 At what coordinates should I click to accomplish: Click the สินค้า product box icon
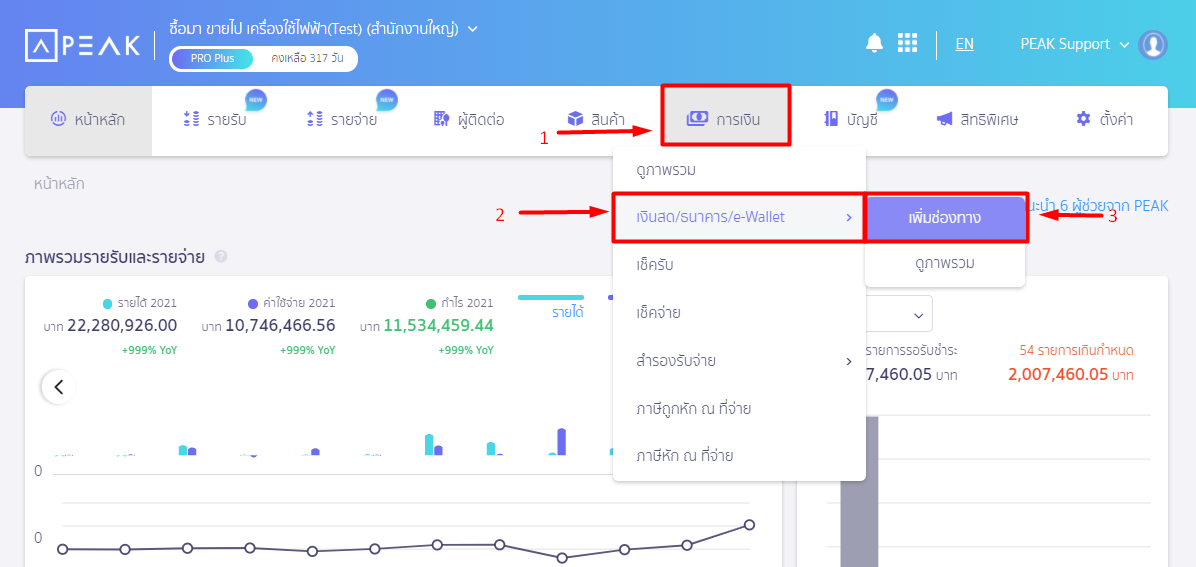click(575, 119)
